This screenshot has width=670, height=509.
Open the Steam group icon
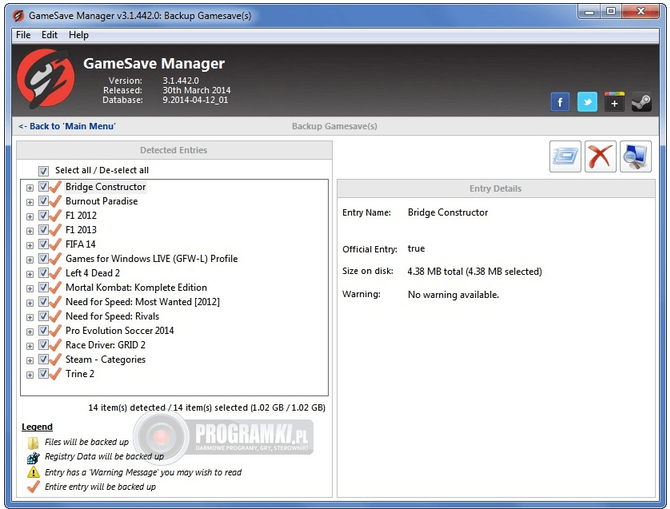(x=641, y=102)
